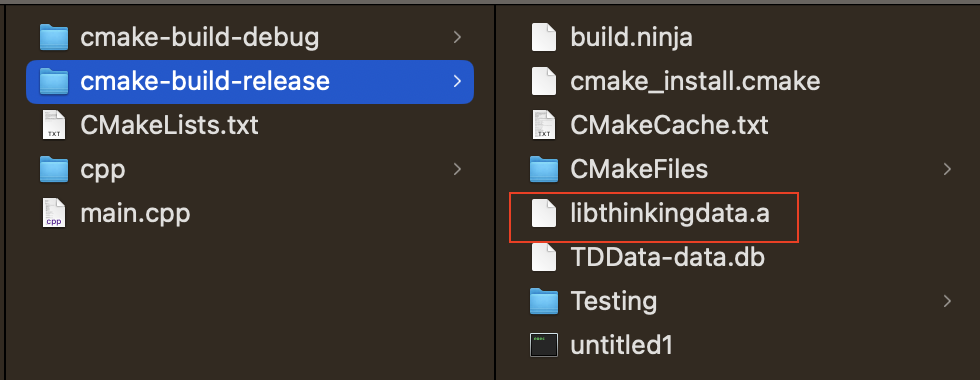Click the column divider between panes
Screen dimensions: 980x380
click(495, 190)
